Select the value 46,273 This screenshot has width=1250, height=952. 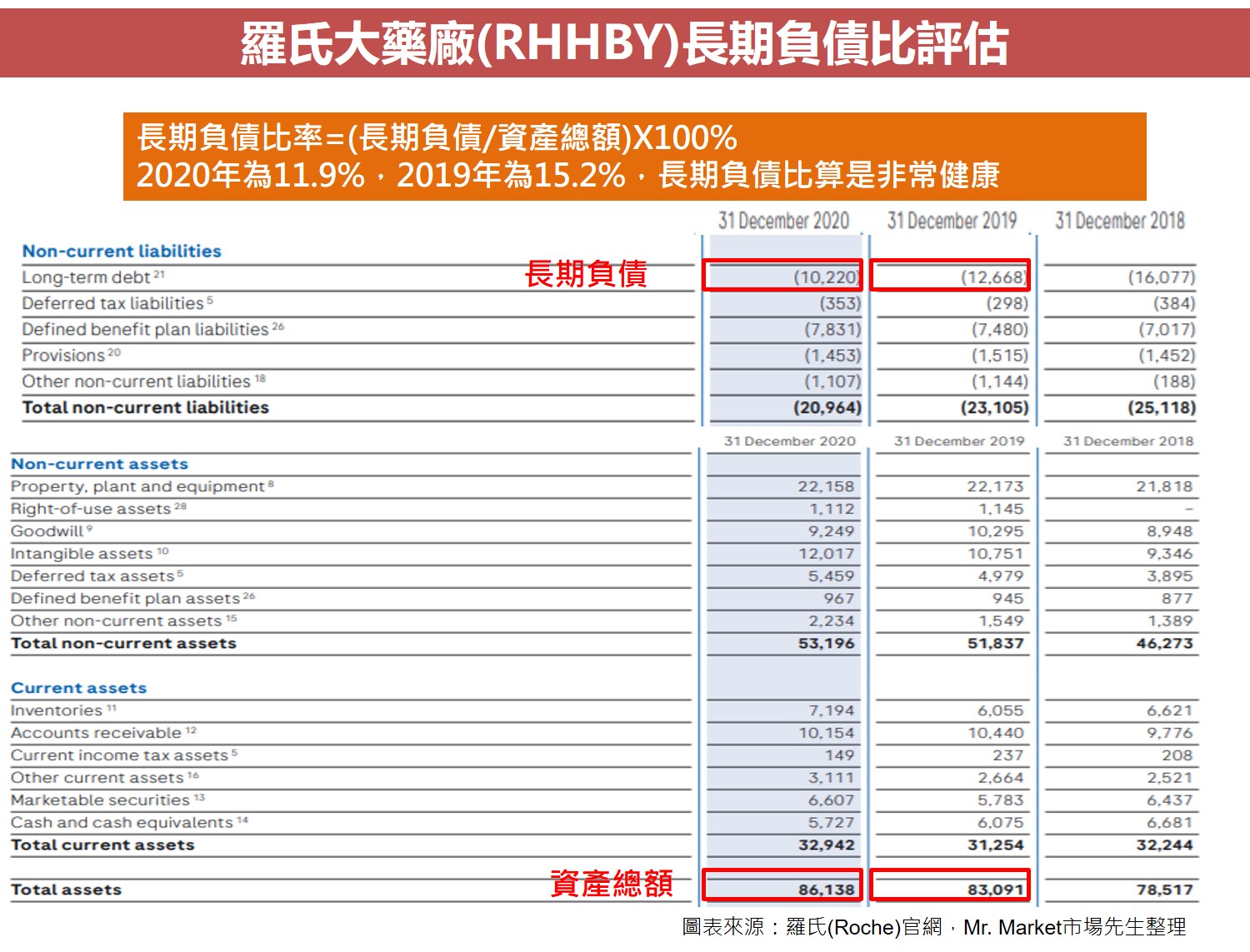(1164, 643)
